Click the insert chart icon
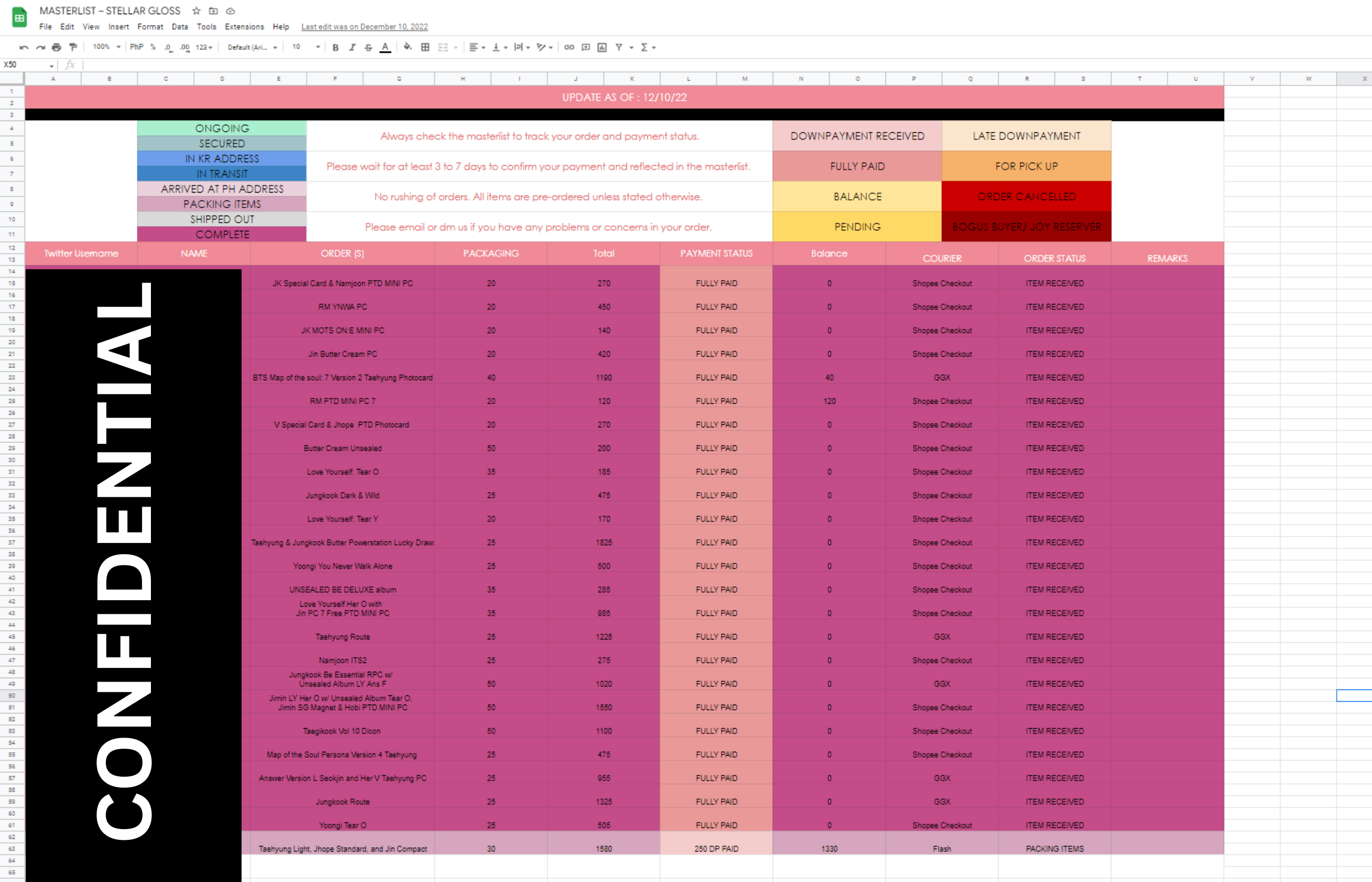Viewport: 1372px width, 882px height. pos(602,47)
